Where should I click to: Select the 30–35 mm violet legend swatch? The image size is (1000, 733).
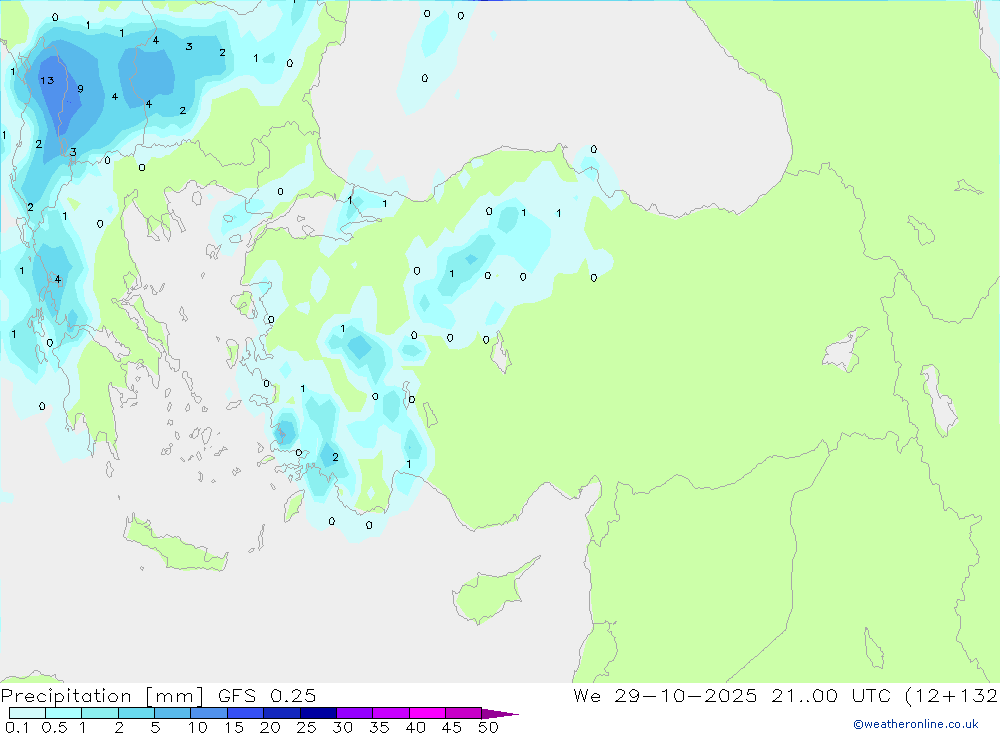(x=354, y=713)
